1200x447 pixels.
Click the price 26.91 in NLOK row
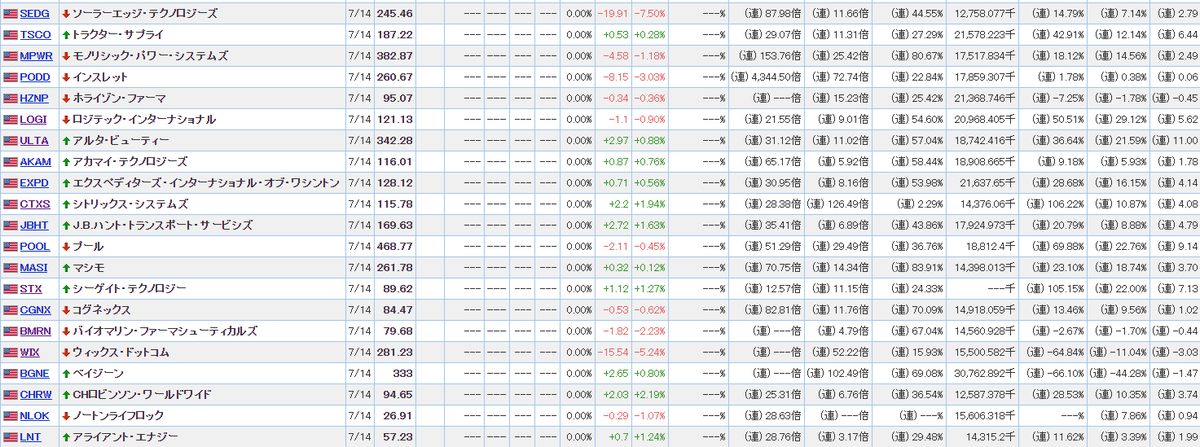399,415
